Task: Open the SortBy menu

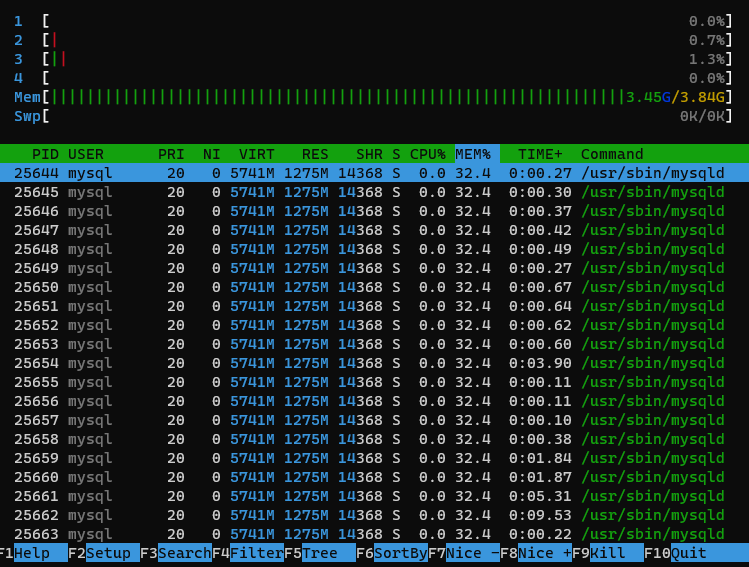Action: (401, 553)
